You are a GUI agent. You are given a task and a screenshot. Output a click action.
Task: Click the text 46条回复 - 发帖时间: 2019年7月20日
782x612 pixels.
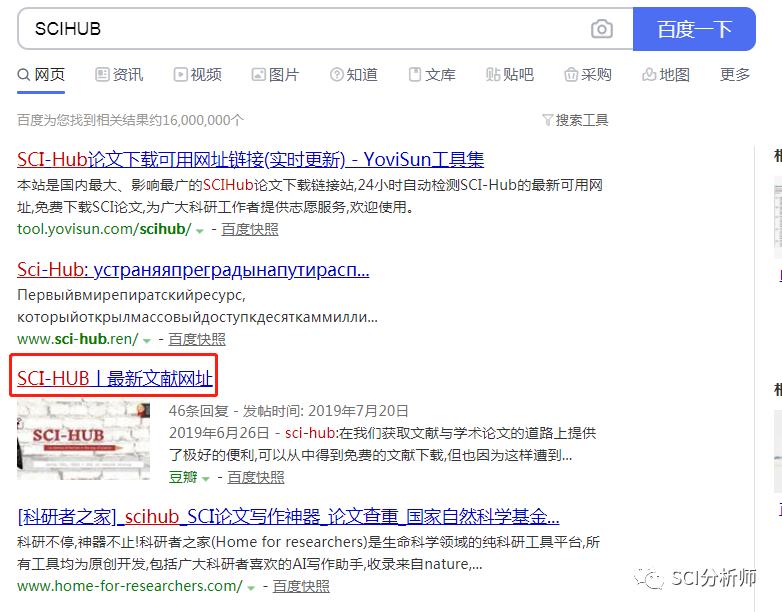point(289,411)
